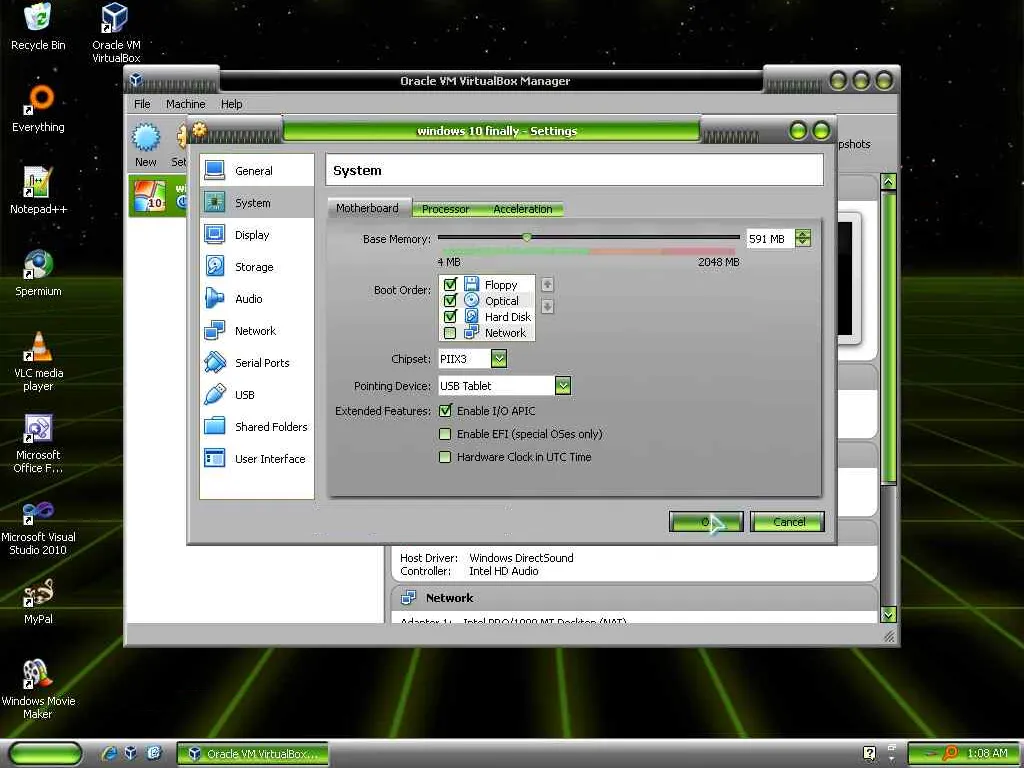
Task: Toggle Enable I/O APIC checkbox
Action: pos(445,411)
